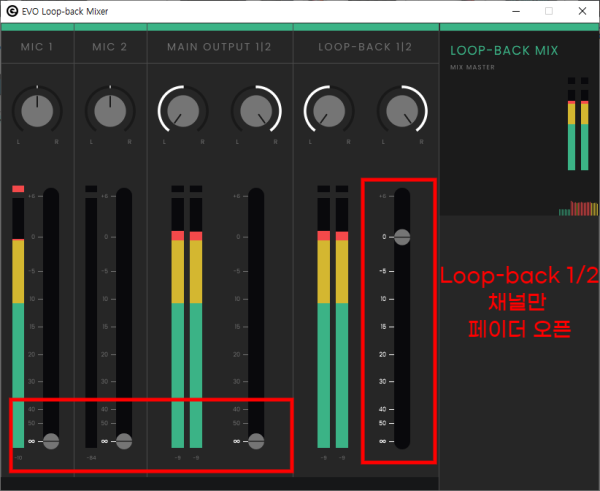Click the MIC 2 pan knob
This screenshot has height=491, width=600.
click(110, 111)
